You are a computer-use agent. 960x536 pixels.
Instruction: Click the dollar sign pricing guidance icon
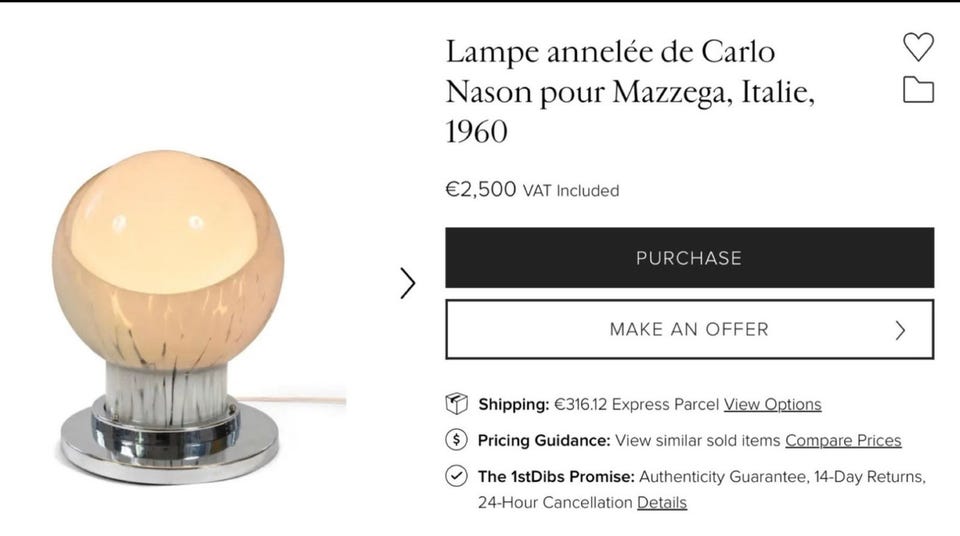pyautogui.click(x=456, y=440)
